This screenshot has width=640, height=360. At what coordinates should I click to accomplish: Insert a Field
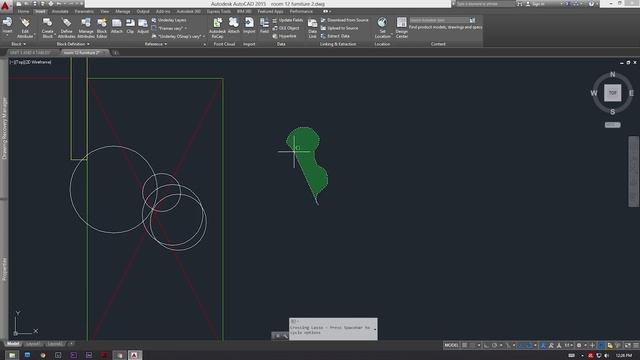tap(264, 25)
